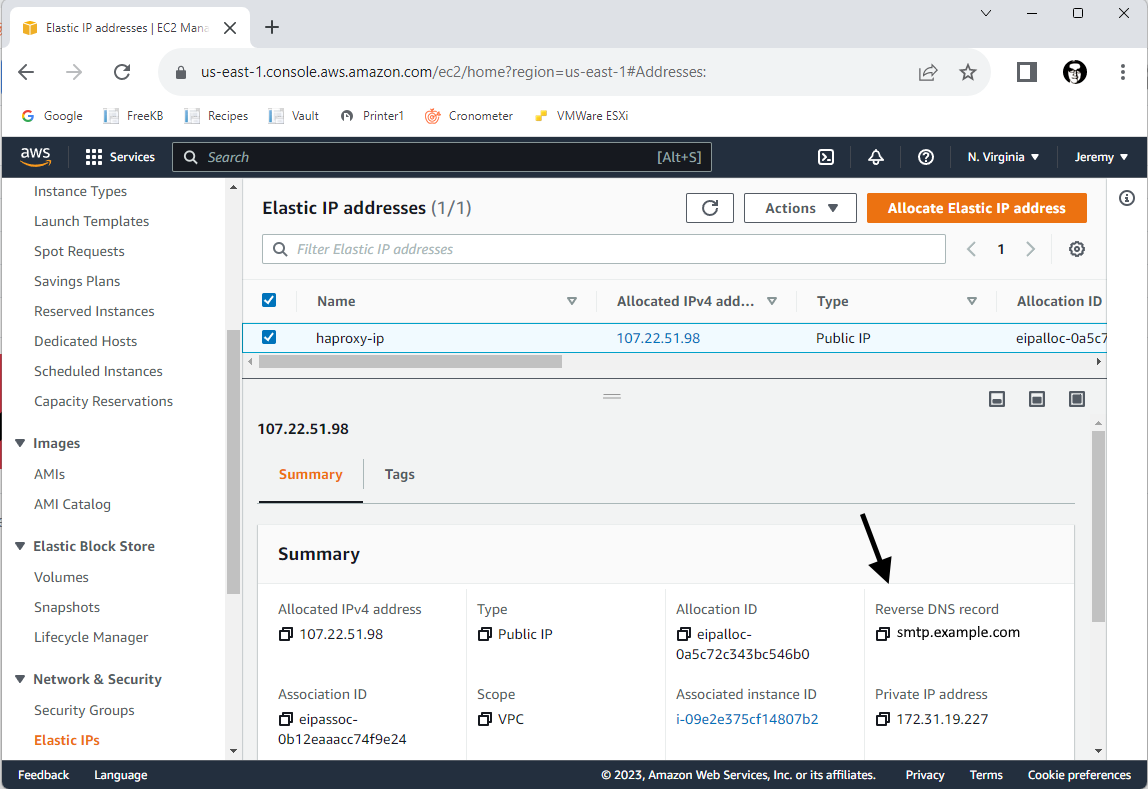Copy the Association ID value
This screenshot has width=1148, height=789.
tap(286, 719)
